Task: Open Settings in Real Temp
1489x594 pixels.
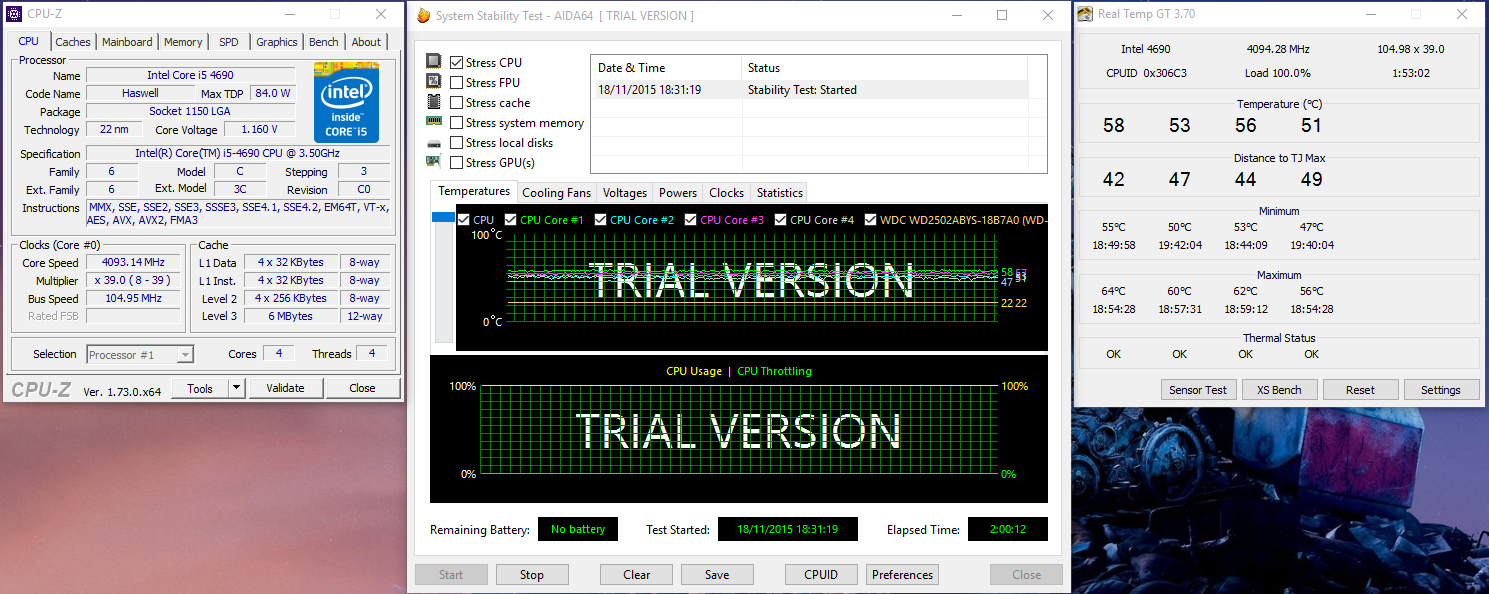Action: (1441, 390)
